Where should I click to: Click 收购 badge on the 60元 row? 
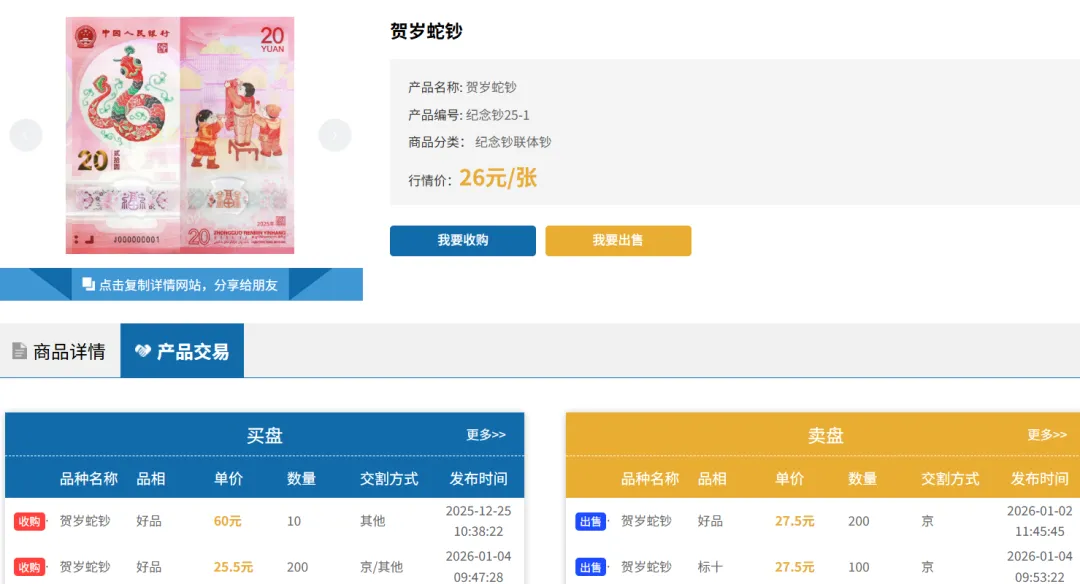coord(29,521)
